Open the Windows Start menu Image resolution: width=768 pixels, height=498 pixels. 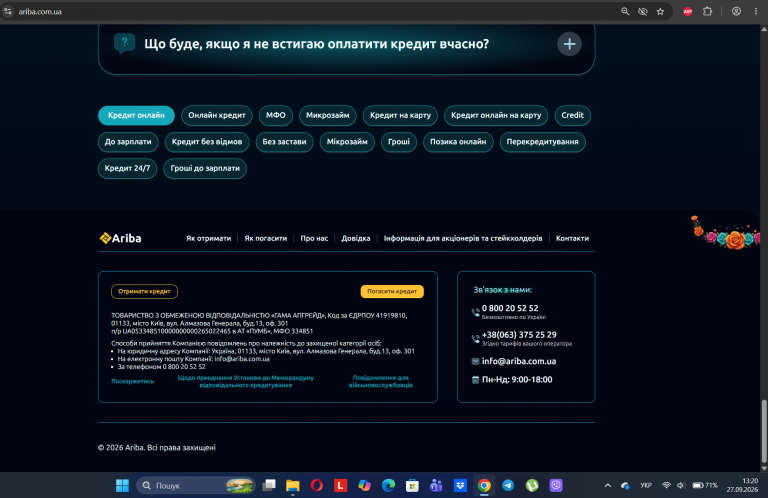122,485
